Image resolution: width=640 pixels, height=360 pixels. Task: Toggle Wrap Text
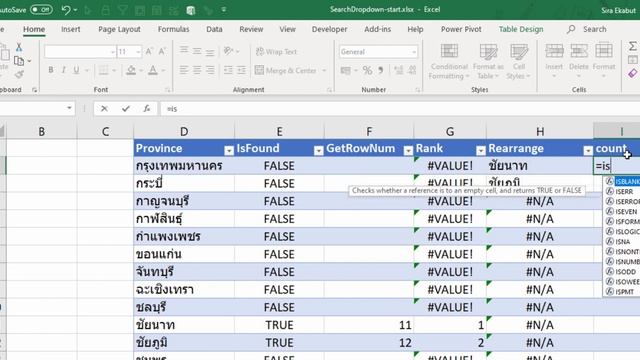pyautogui.click(x=276, y=51)
